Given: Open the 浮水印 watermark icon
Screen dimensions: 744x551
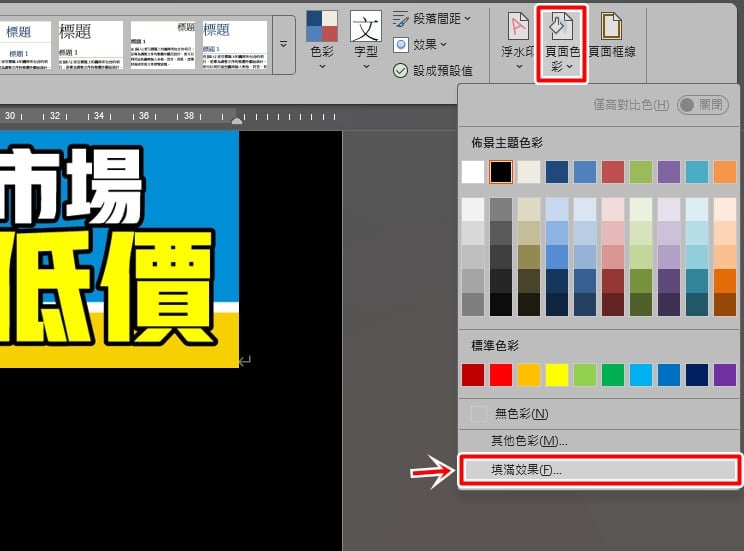Looking at the screenshot, I should coord(518,26).
